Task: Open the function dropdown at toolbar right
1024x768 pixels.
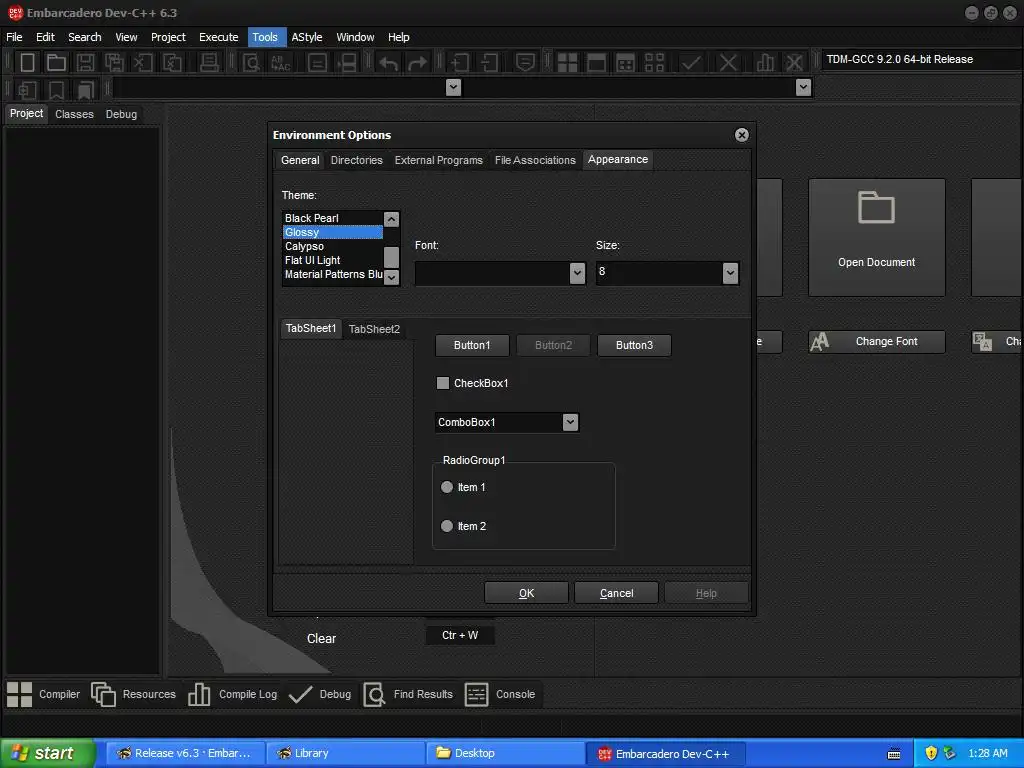Action: [x=803, y=88]
